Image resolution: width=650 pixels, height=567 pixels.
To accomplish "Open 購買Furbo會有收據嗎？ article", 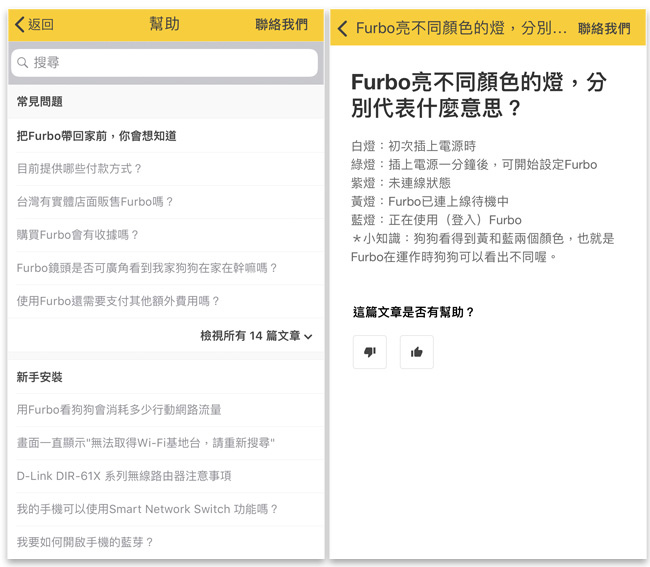I will point(166,235).
